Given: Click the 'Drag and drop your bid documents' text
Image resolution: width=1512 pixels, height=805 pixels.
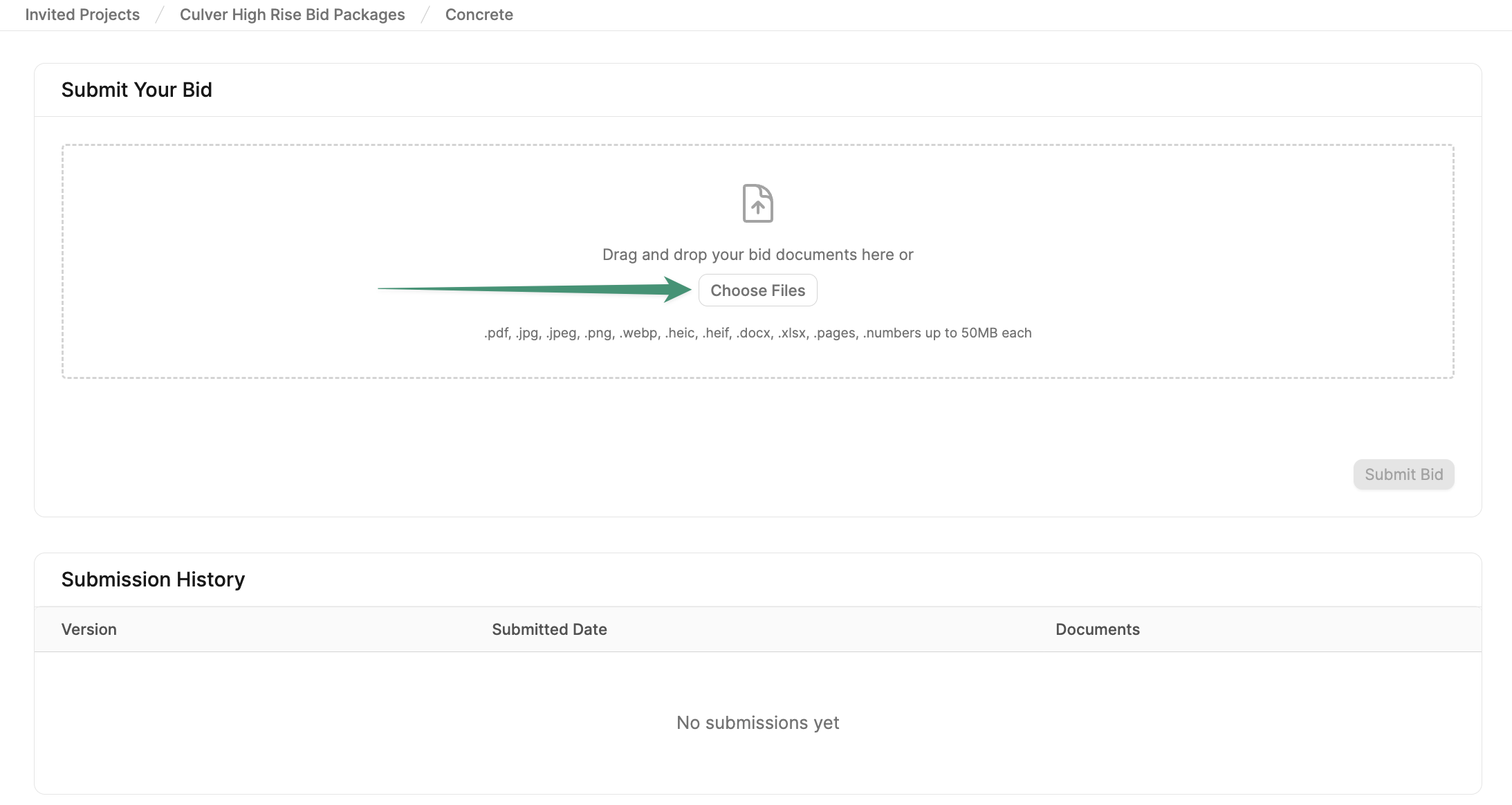Looking at the screenshot, I should [757, 255].
